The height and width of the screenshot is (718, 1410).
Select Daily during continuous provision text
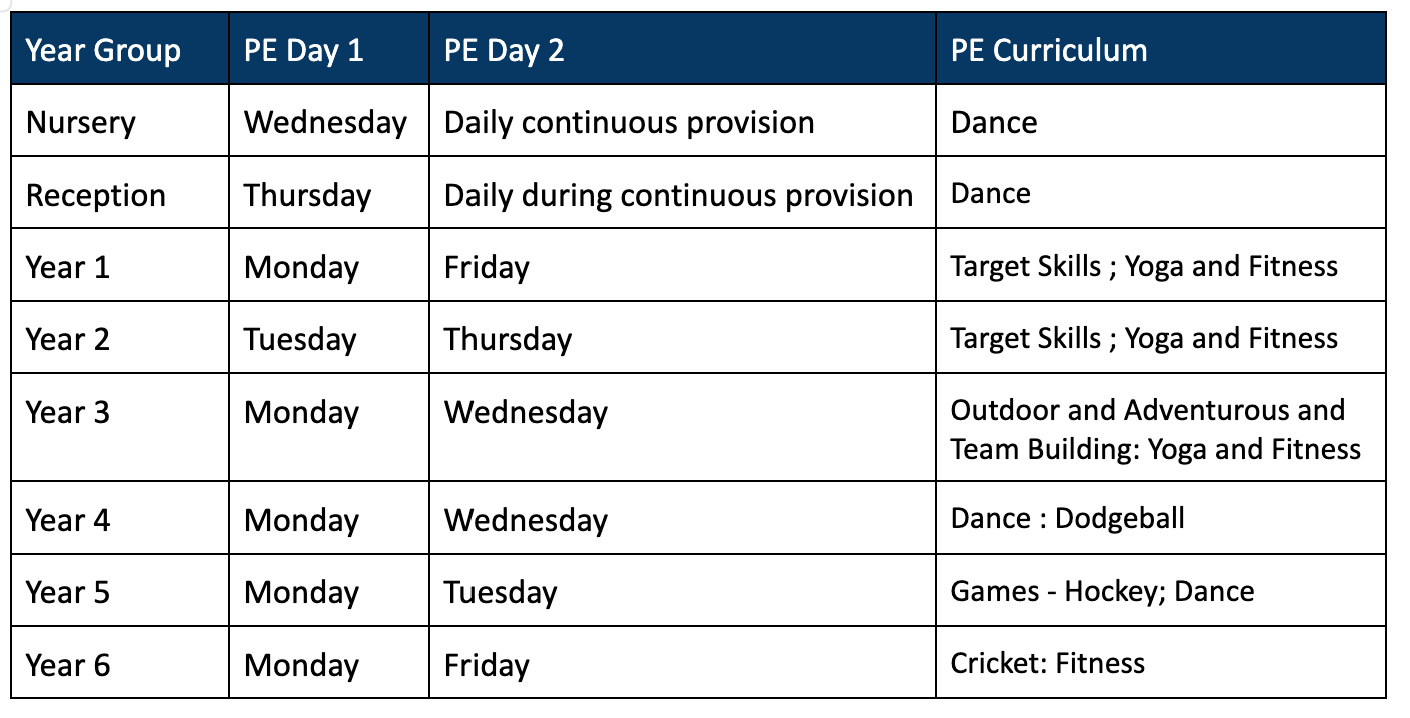click(x=678, y=195)
